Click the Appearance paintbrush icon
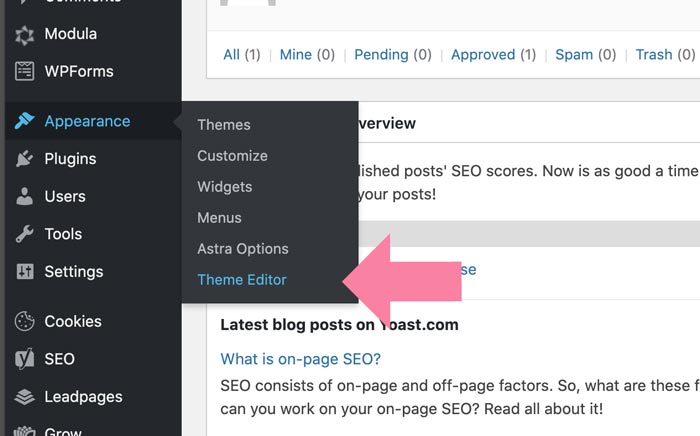This screenshot has height=436, width=700. click(x=24, y=121)
